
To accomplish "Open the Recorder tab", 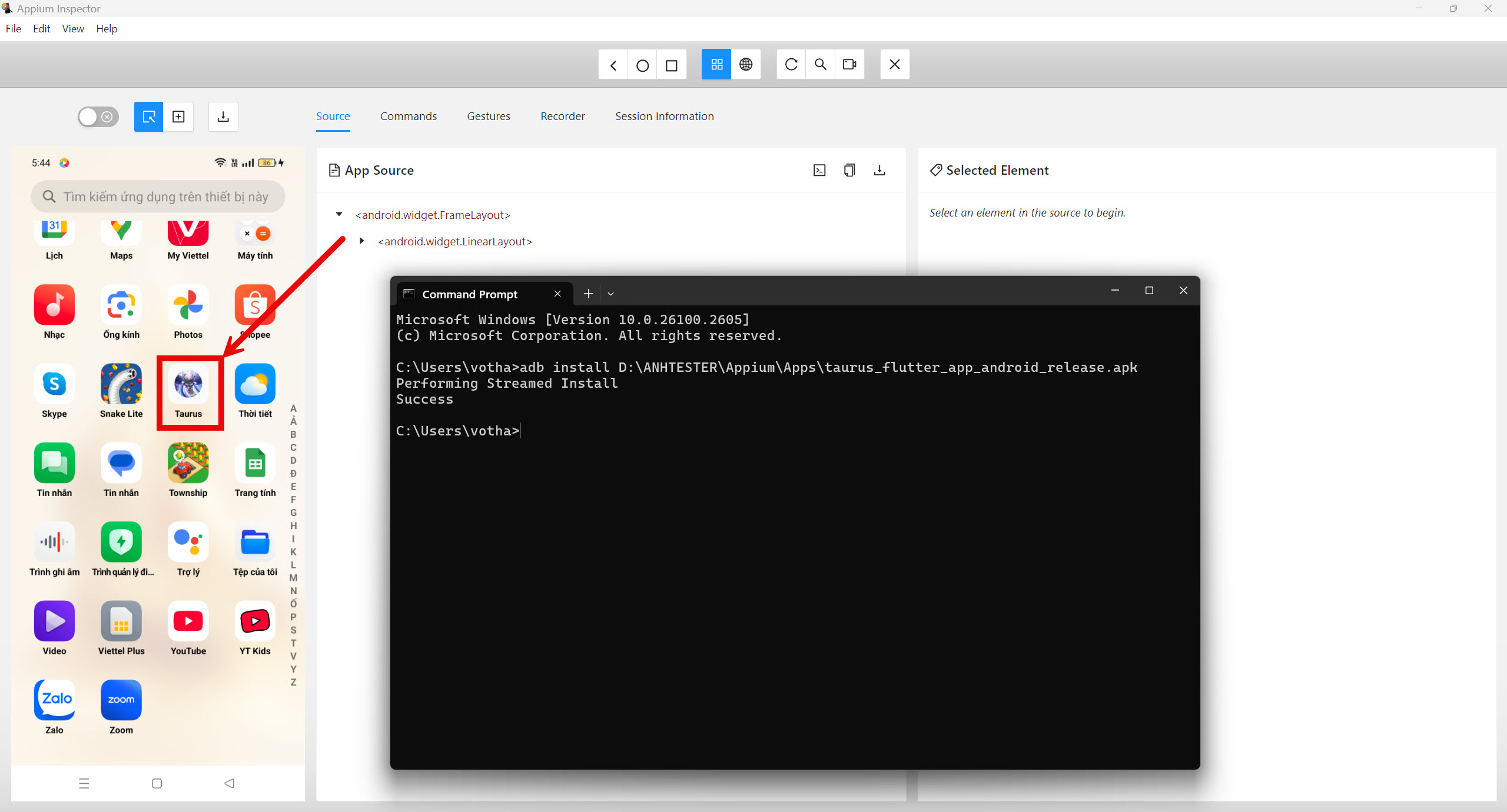I will [x=563, y=116].
